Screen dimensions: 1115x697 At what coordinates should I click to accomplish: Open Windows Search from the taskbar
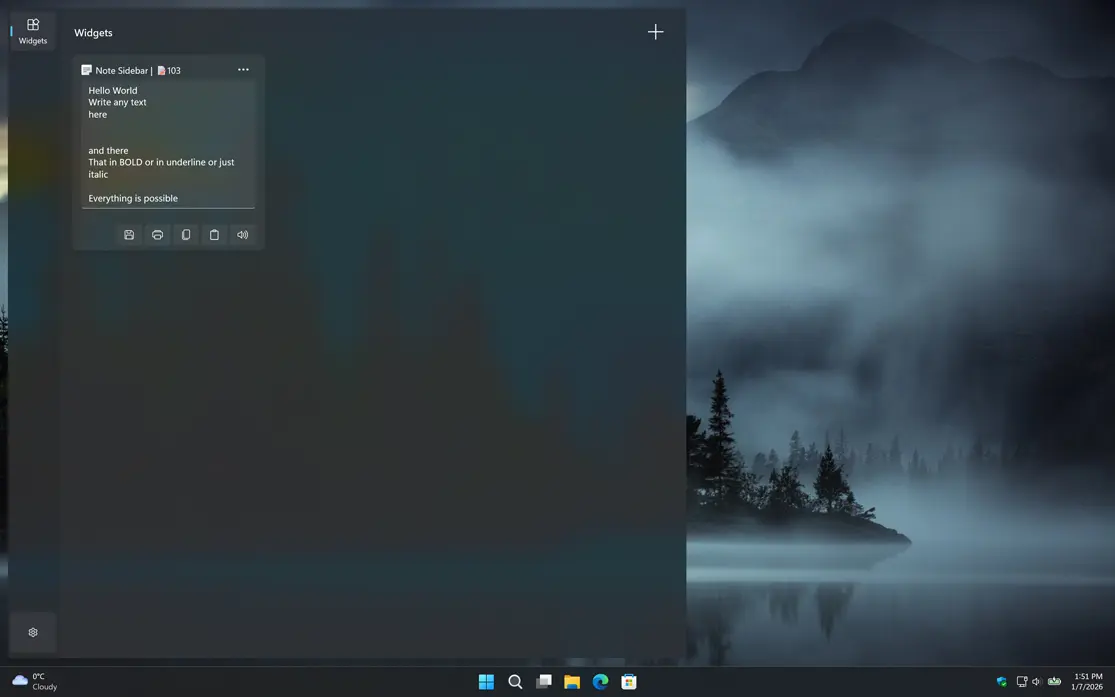click(515, 681)
